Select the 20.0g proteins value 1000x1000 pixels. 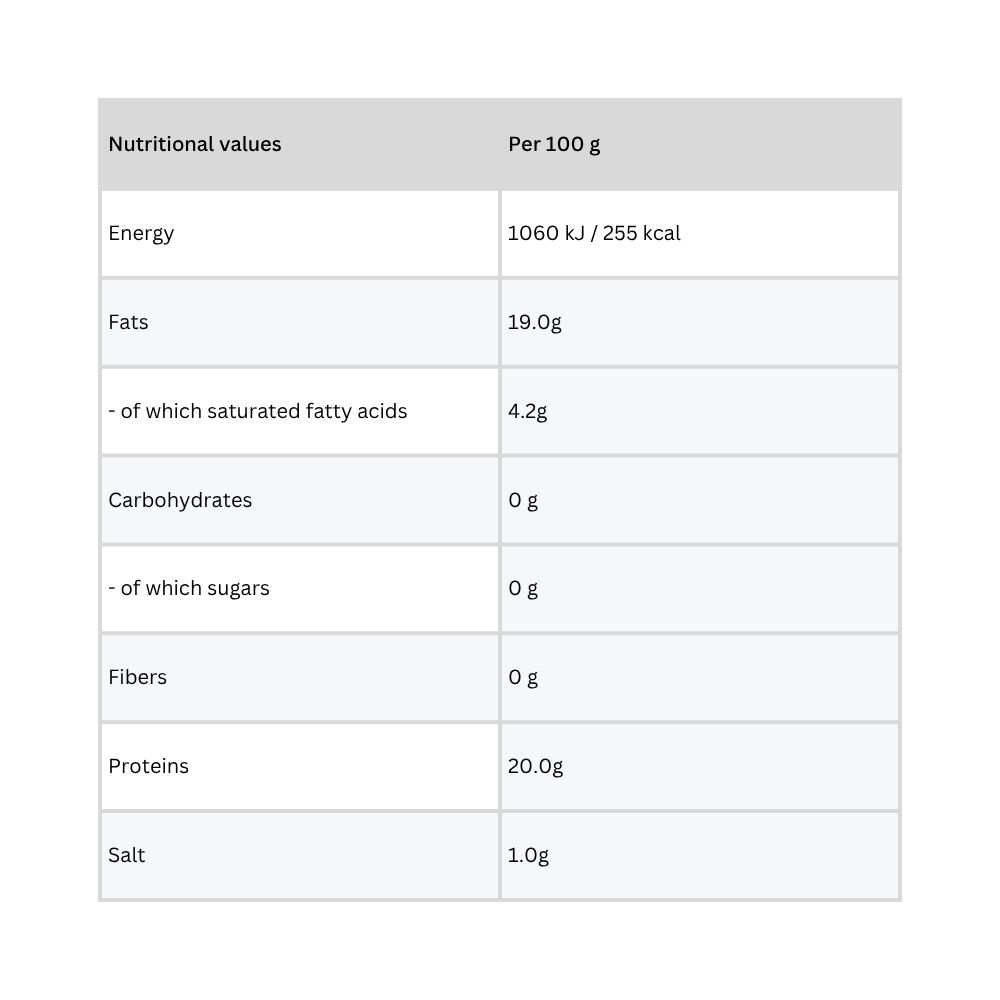tap(535, 767)
